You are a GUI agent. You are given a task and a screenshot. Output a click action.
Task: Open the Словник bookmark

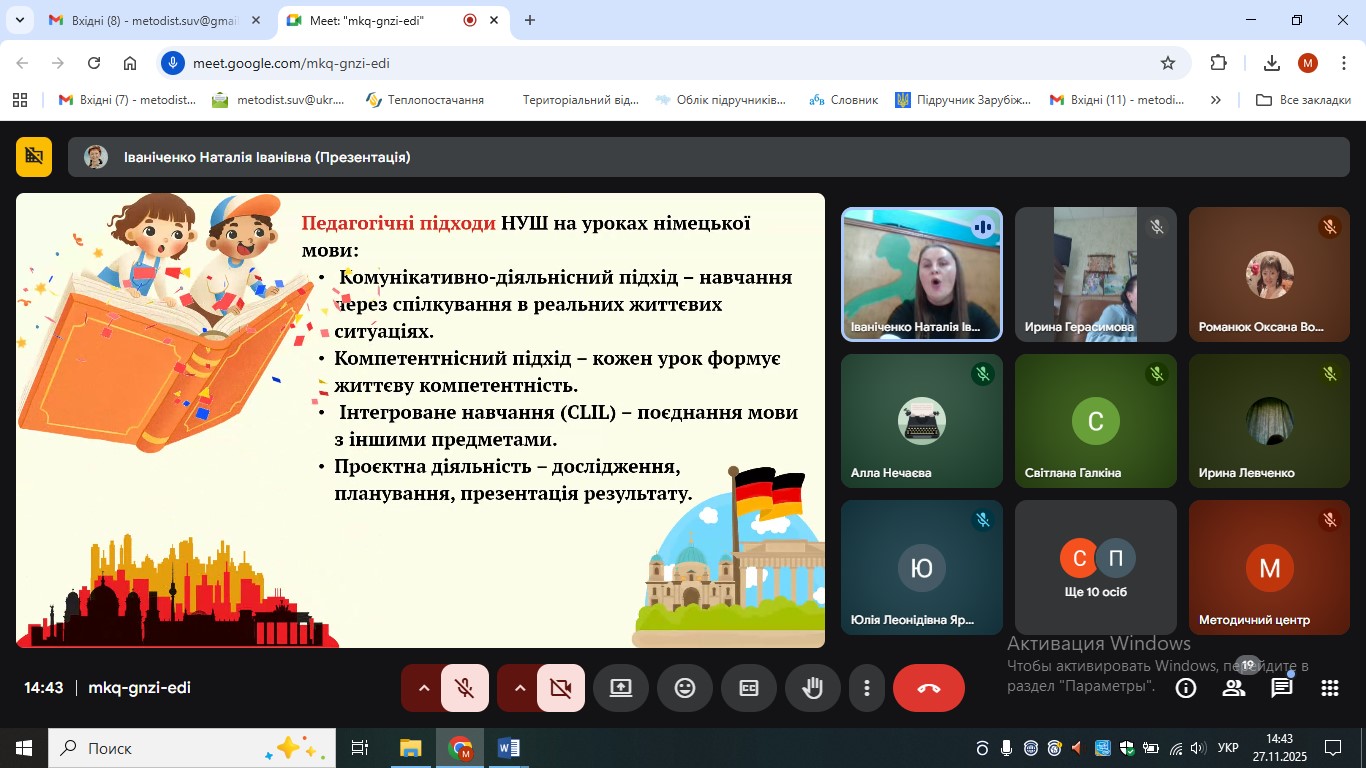pos(844,100)
